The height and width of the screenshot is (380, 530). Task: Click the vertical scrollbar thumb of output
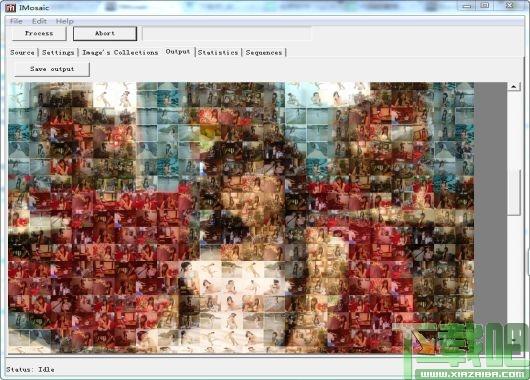(x=514, y=192)
